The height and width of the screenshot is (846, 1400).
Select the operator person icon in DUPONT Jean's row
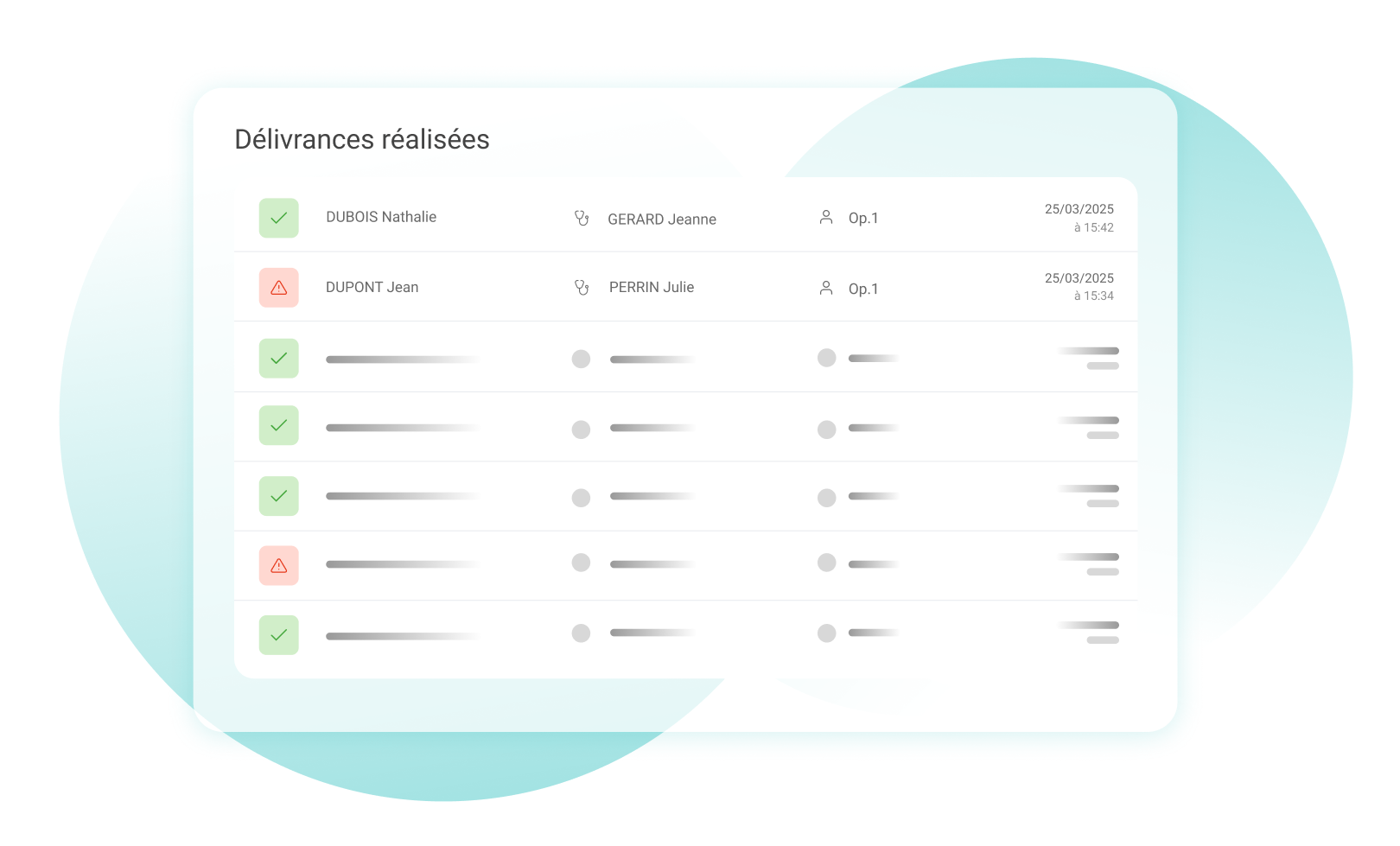[826, 288]
